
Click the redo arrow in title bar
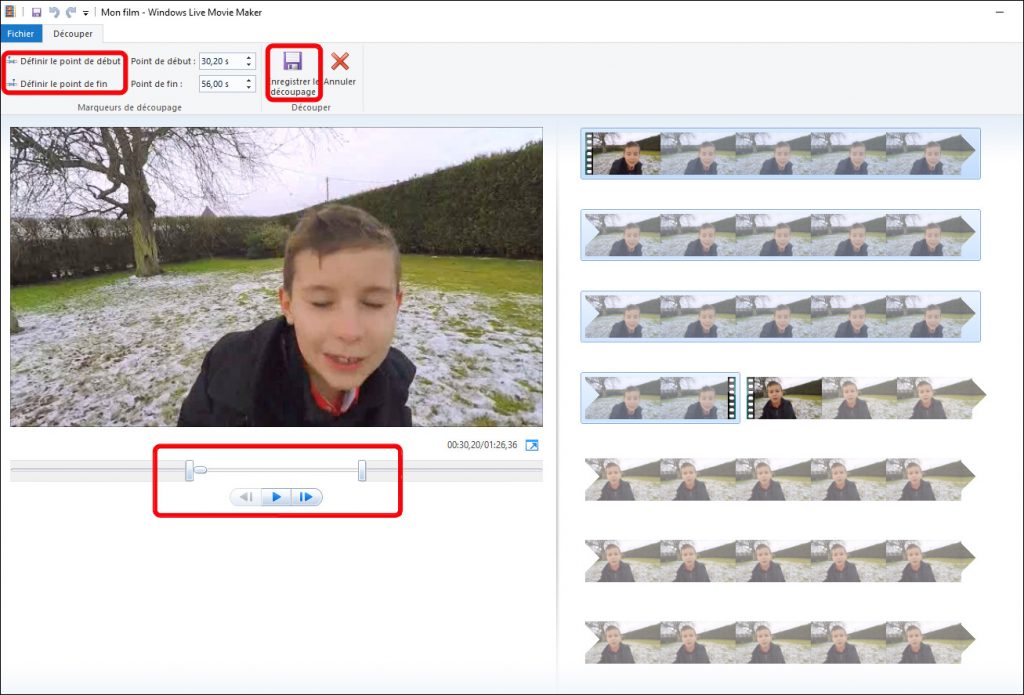pos(69,12)
